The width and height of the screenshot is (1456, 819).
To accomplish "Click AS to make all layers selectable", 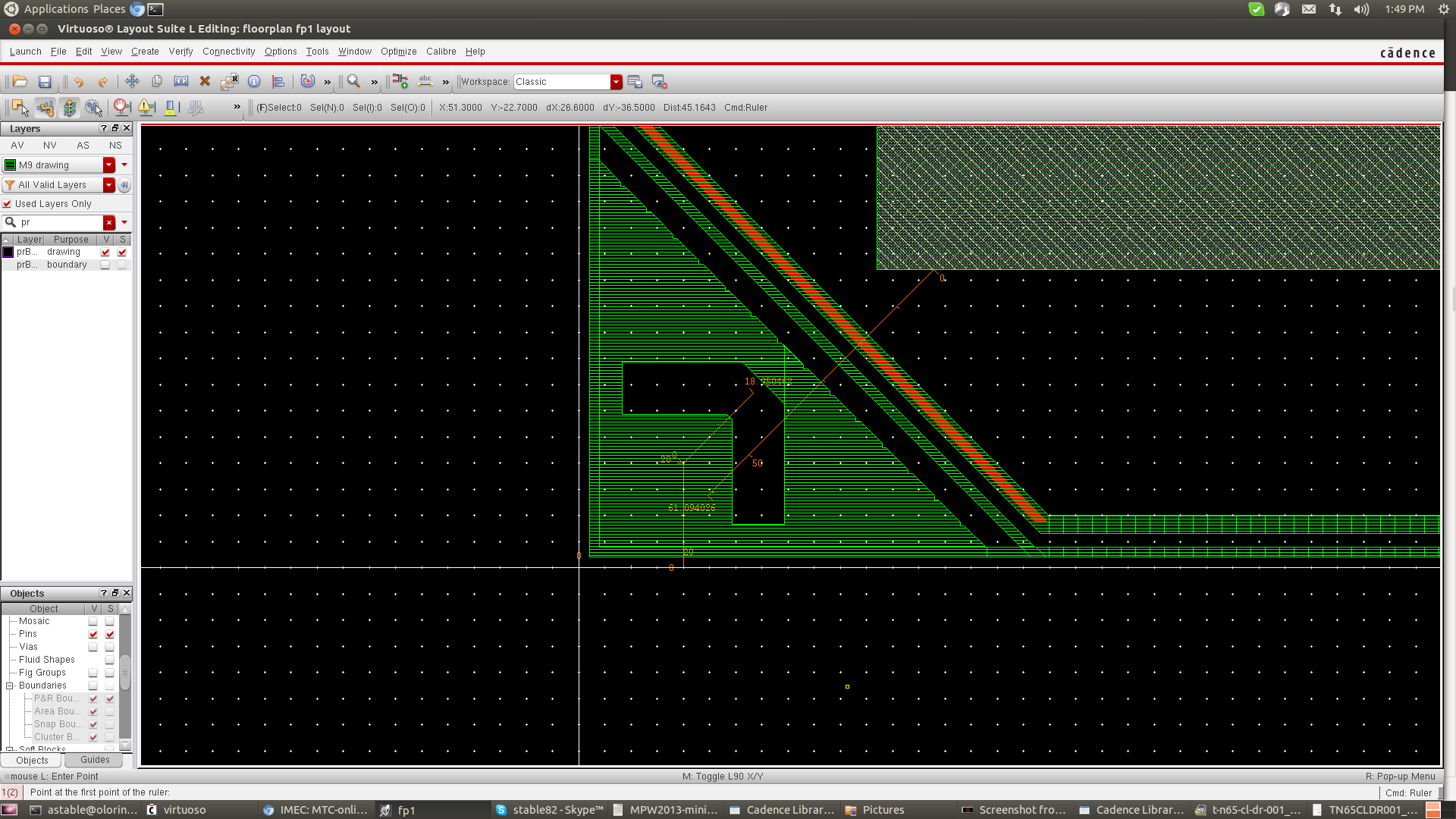I will click(x=83, y=146).
